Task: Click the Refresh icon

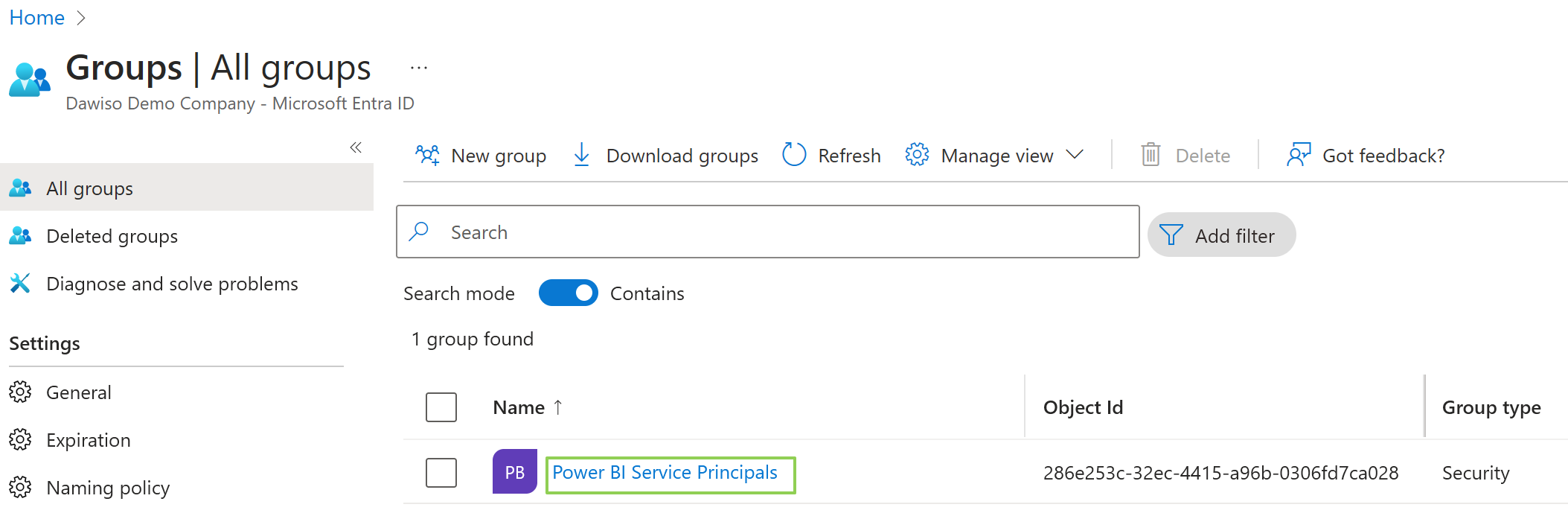Action: (x=794, y=155)
